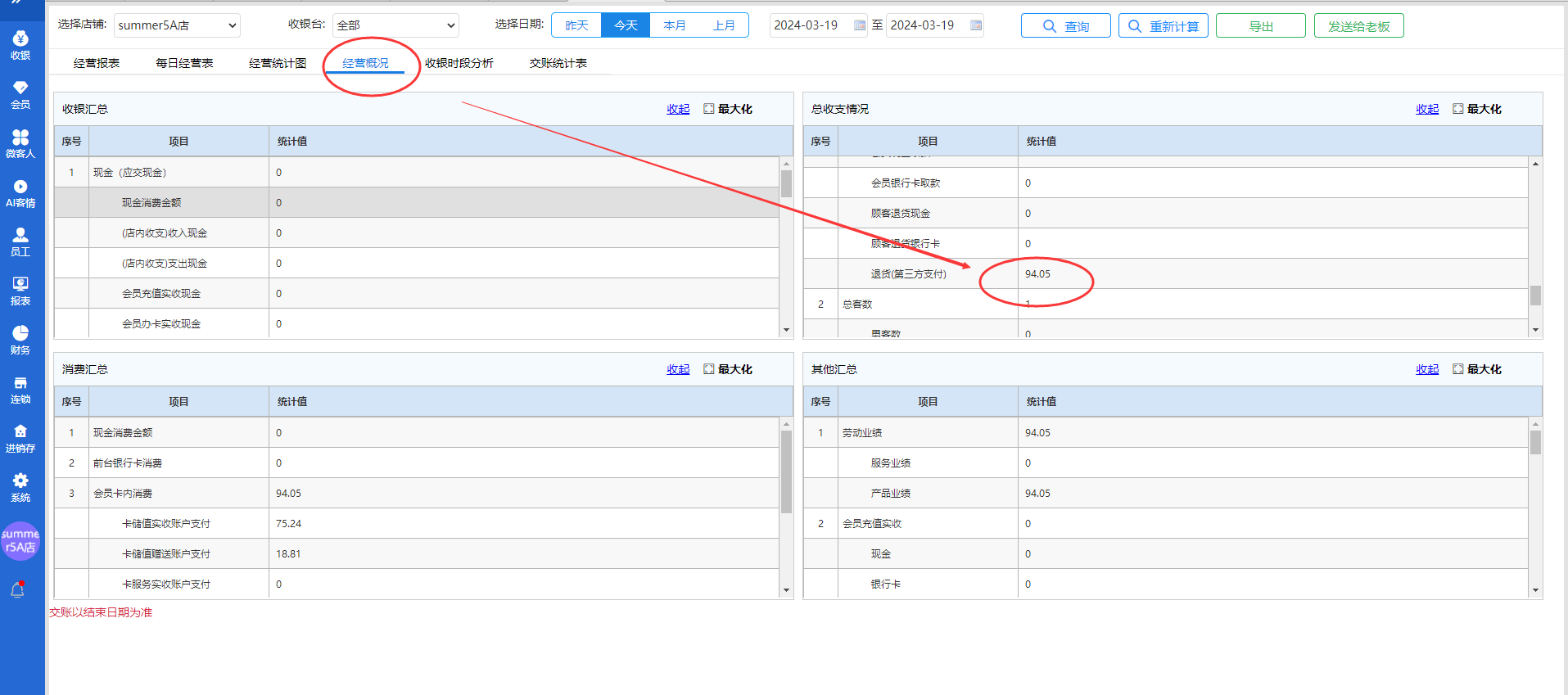Switch to the 经营概况 tab

tap(365, 63)
